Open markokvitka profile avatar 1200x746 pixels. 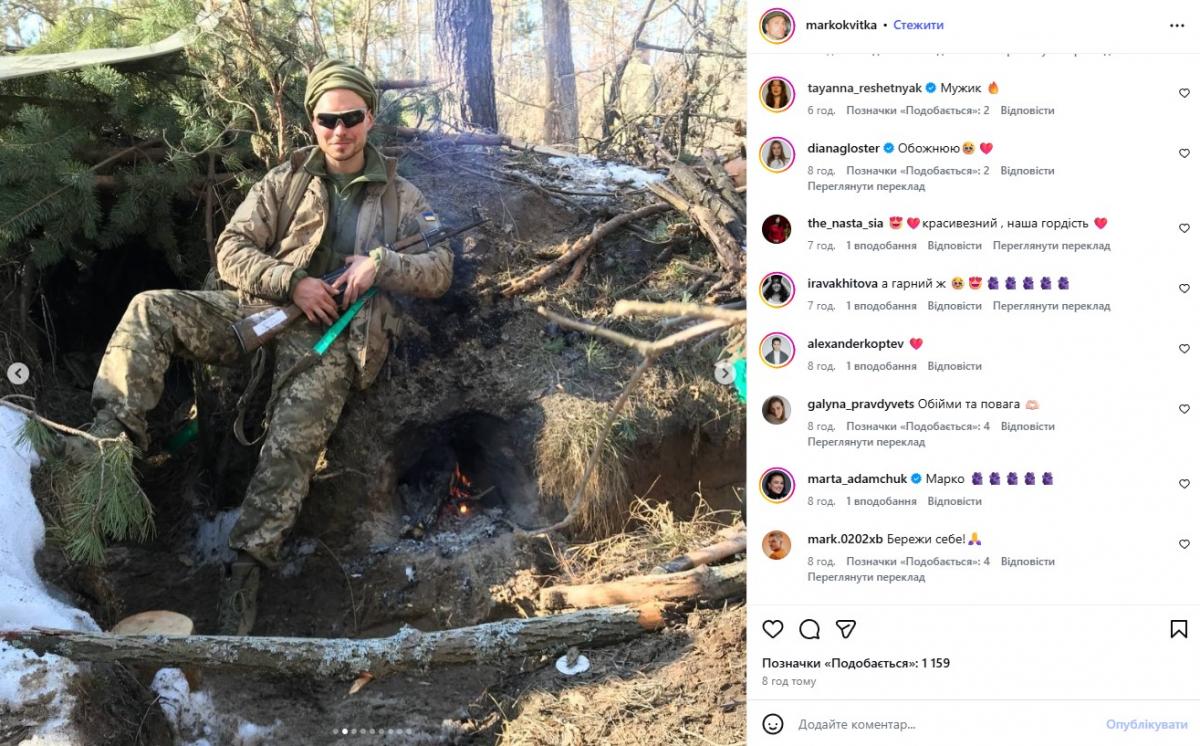tap(777, 25)
